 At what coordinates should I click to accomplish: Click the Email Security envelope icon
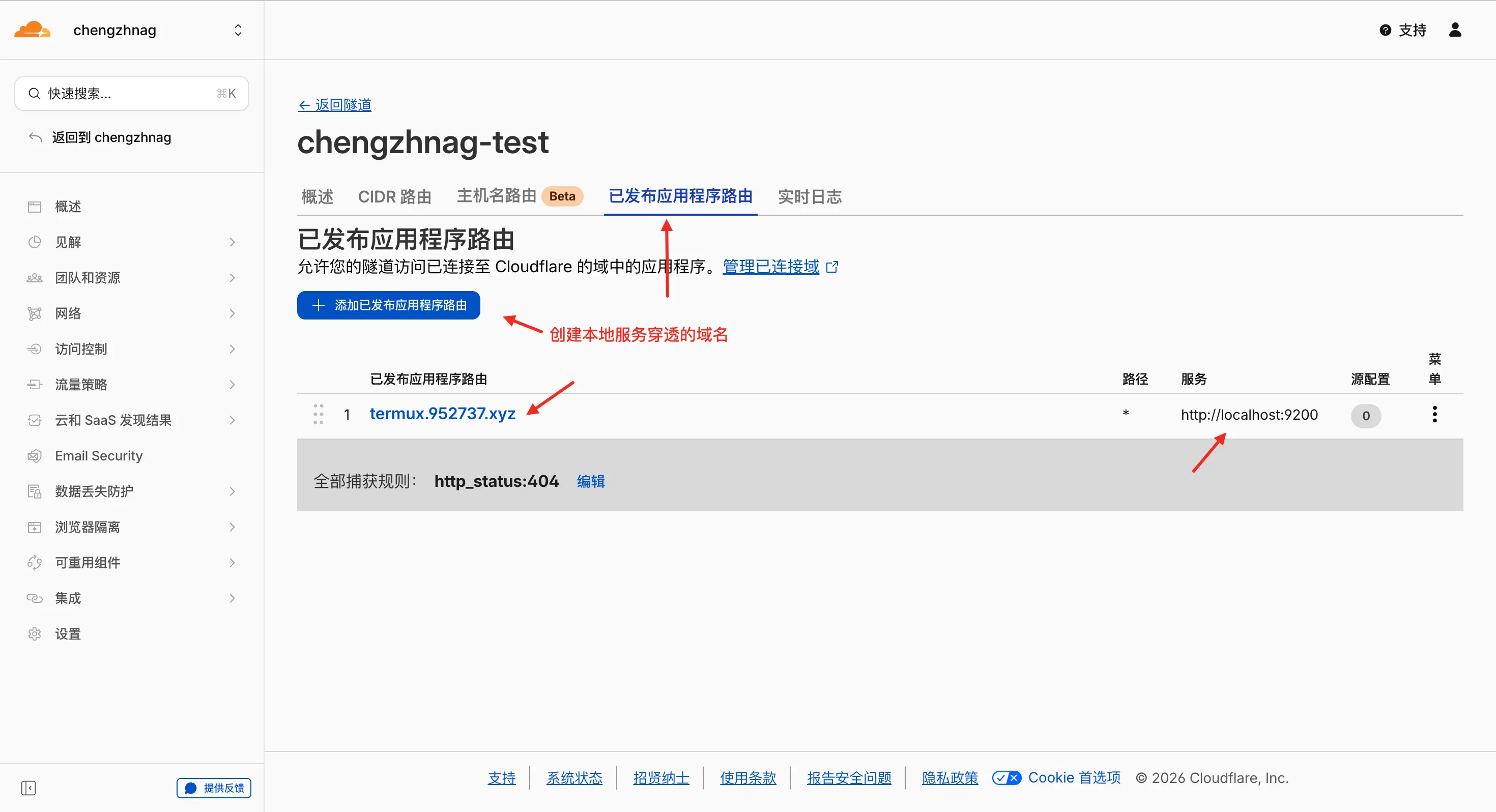(x=34, y=456)
